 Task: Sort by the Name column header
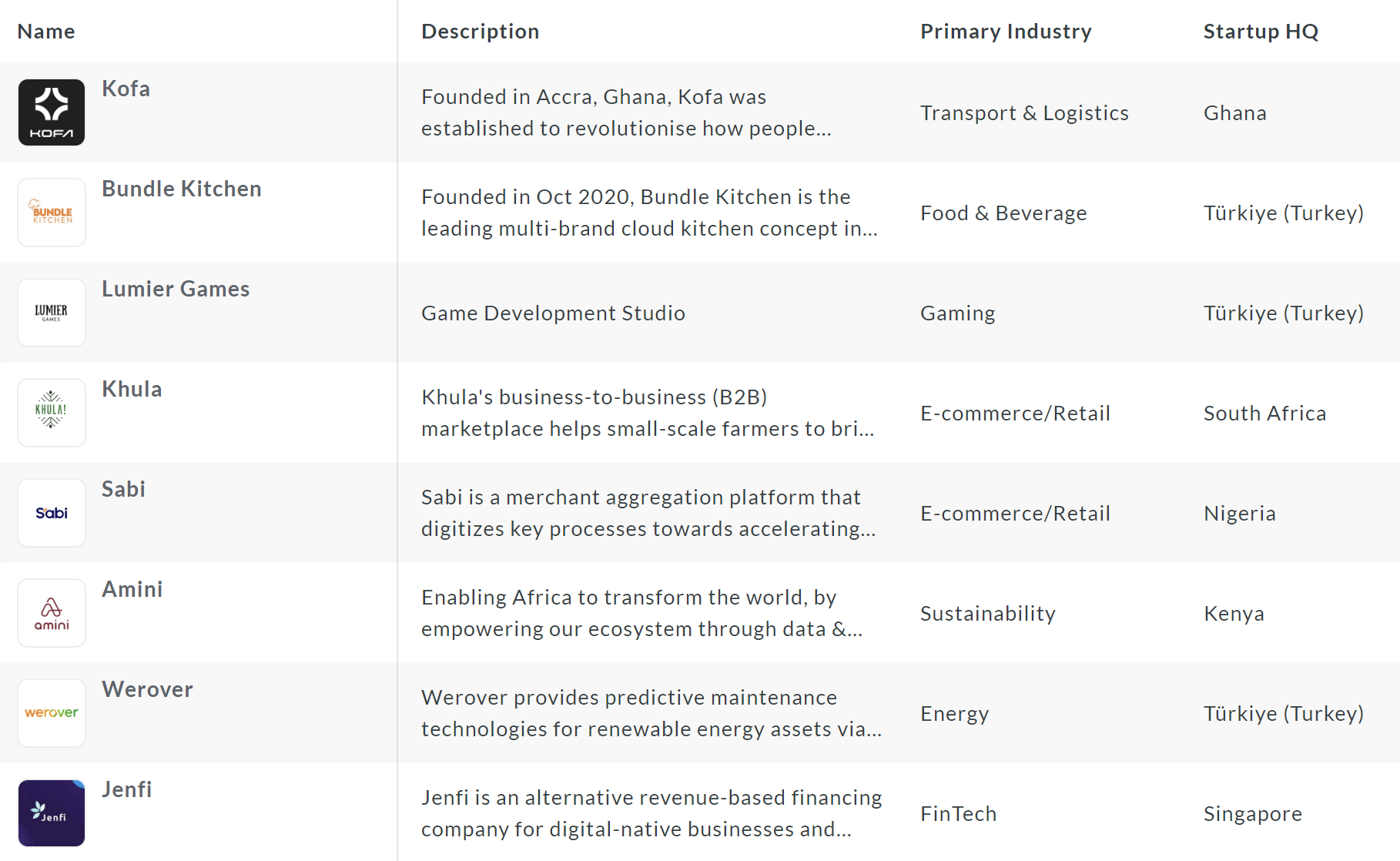coord(46,32)
